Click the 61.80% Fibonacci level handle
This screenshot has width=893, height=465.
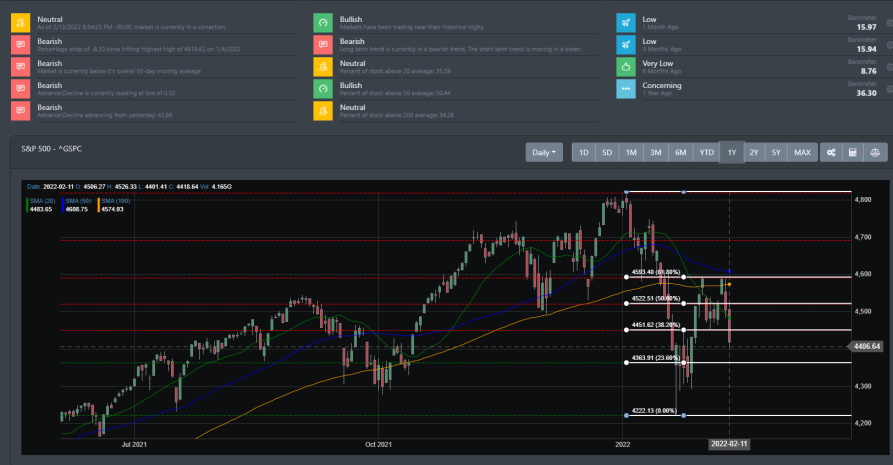point(626,277)
